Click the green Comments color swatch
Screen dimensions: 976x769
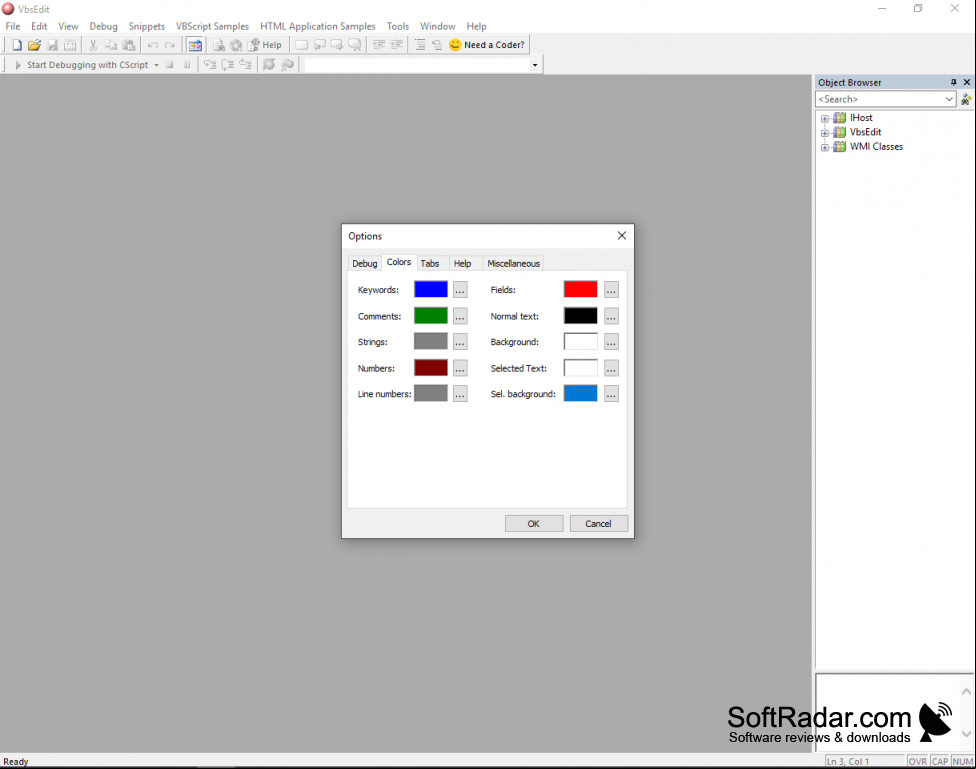point(431,316)
